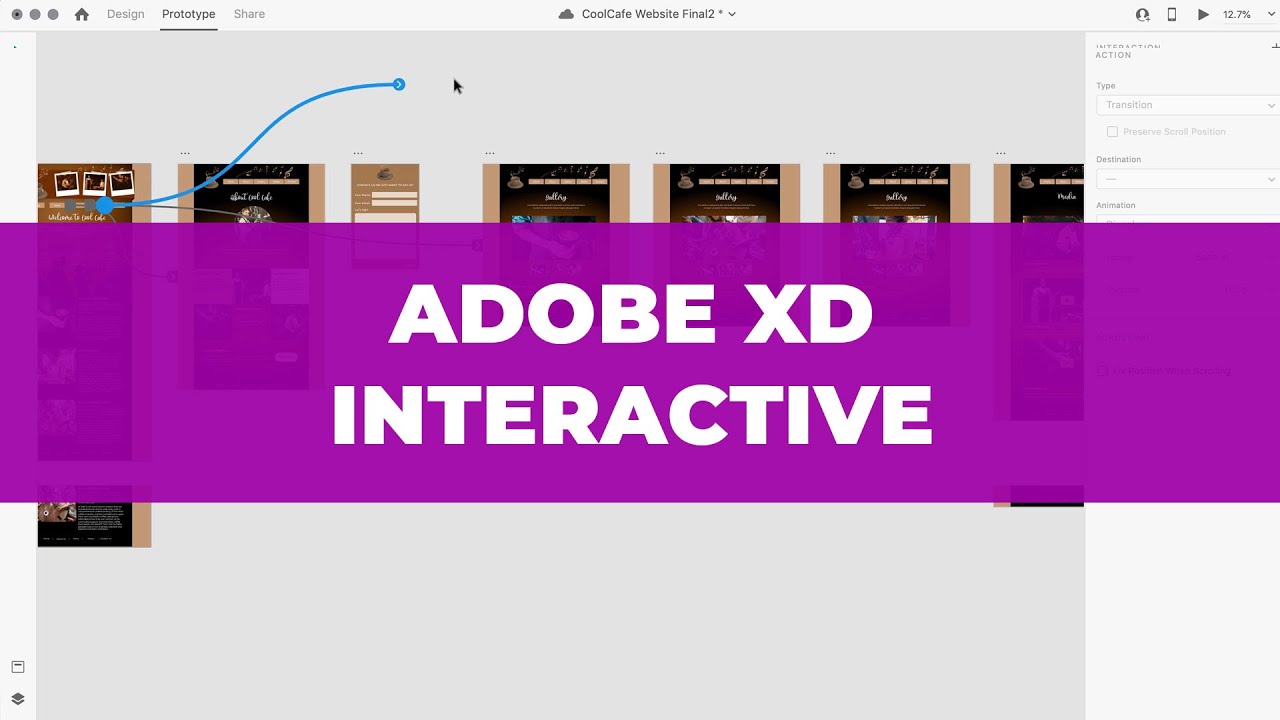The image size is (1280, 720).
Task: Open the Destination dropdown
Action: point(1187,179)
